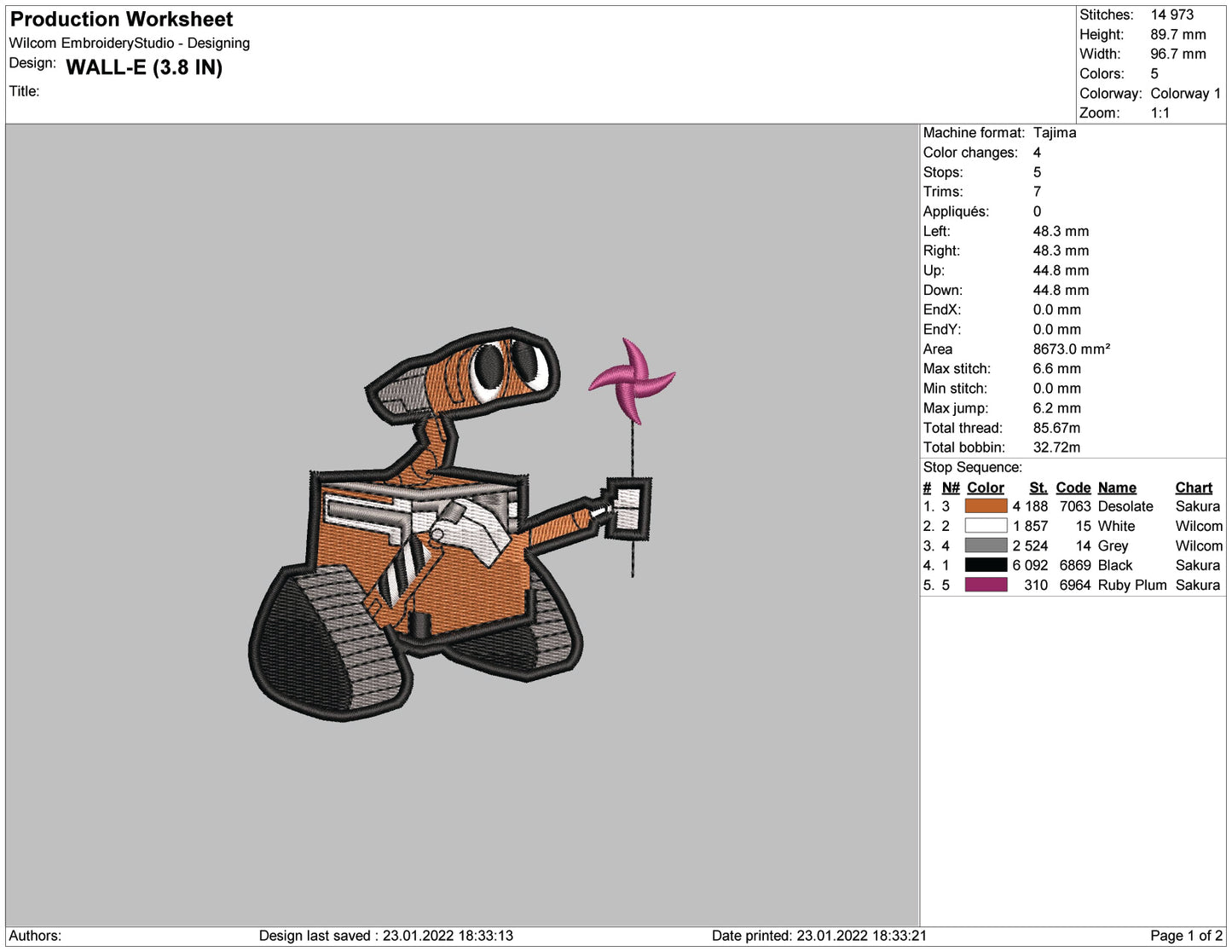Click the Code column header

[x=1073, y=487]
